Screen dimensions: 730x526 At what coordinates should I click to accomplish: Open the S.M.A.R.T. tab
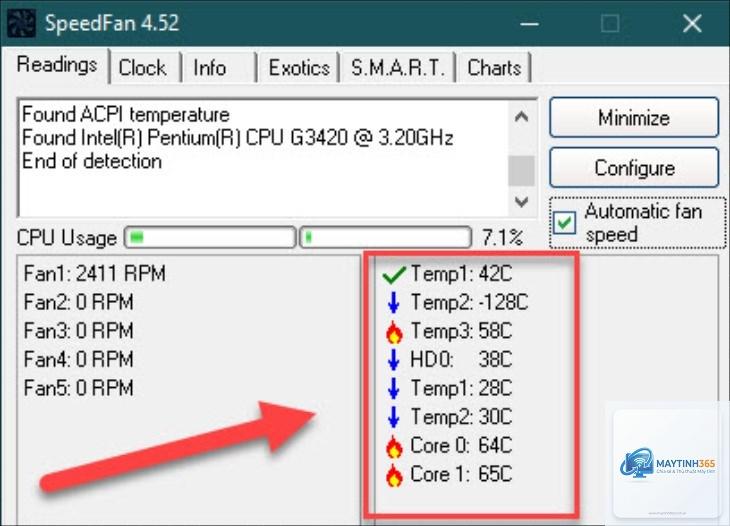pos(398,68)
